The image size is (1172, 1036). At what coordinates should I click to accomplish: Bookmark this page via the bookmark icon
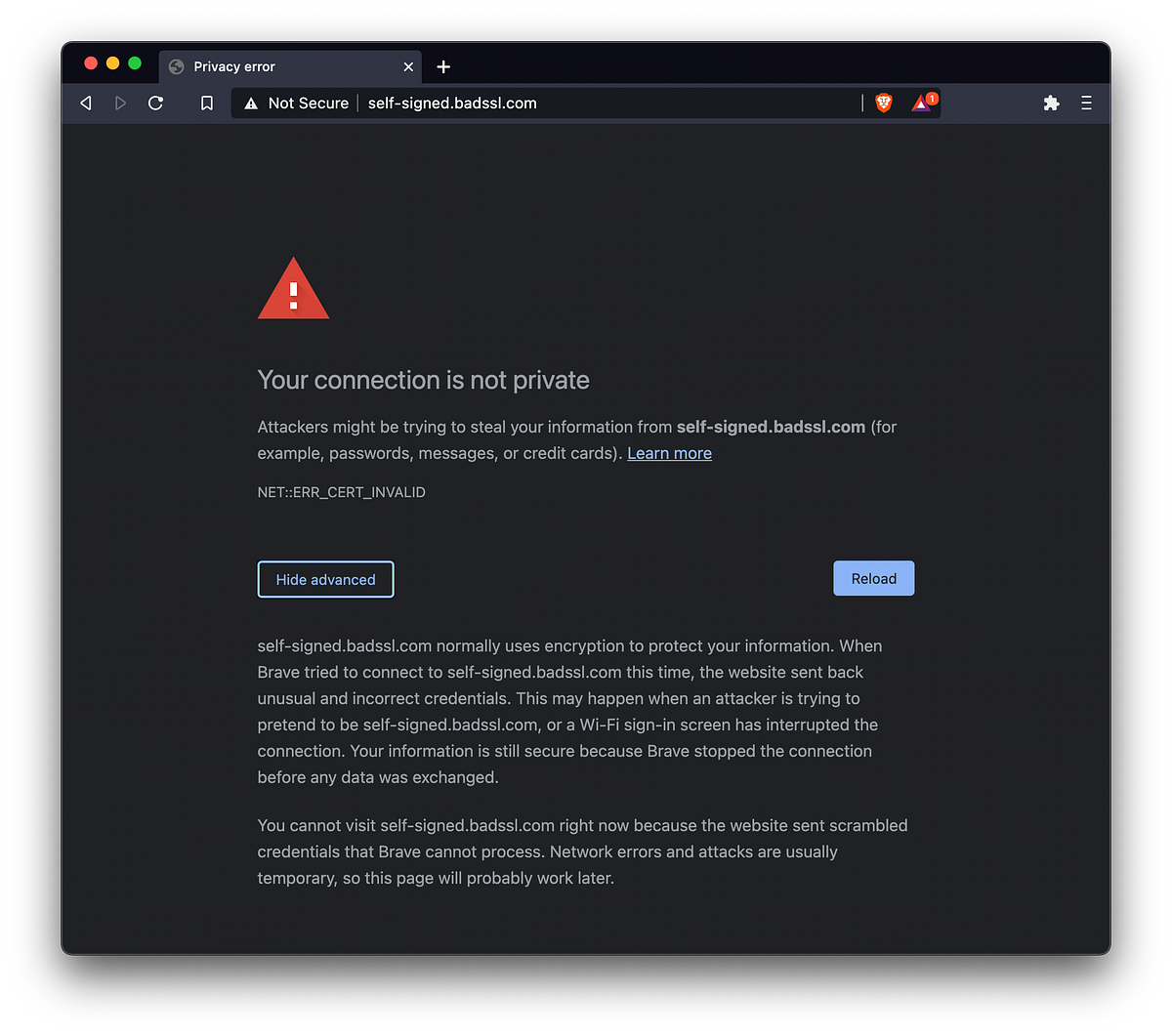coord(206,103)
